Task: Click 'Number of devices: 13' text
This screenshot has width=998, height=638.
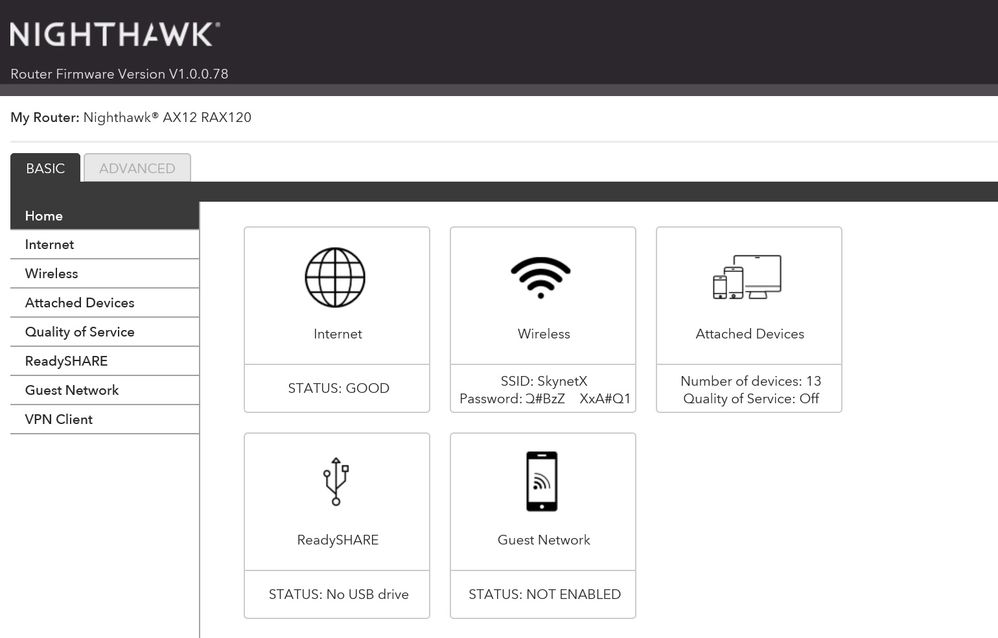Action: pos(750,381)
